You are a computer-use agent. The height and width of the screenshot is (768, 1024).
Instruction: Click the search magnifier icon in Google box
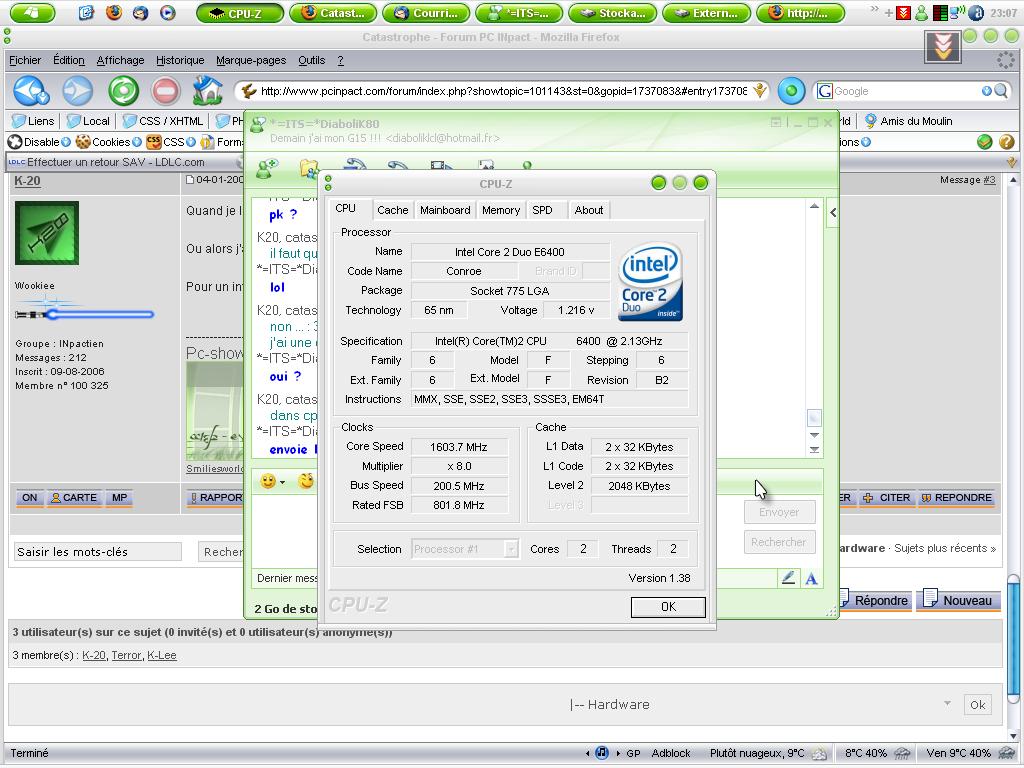point(1000,91)
